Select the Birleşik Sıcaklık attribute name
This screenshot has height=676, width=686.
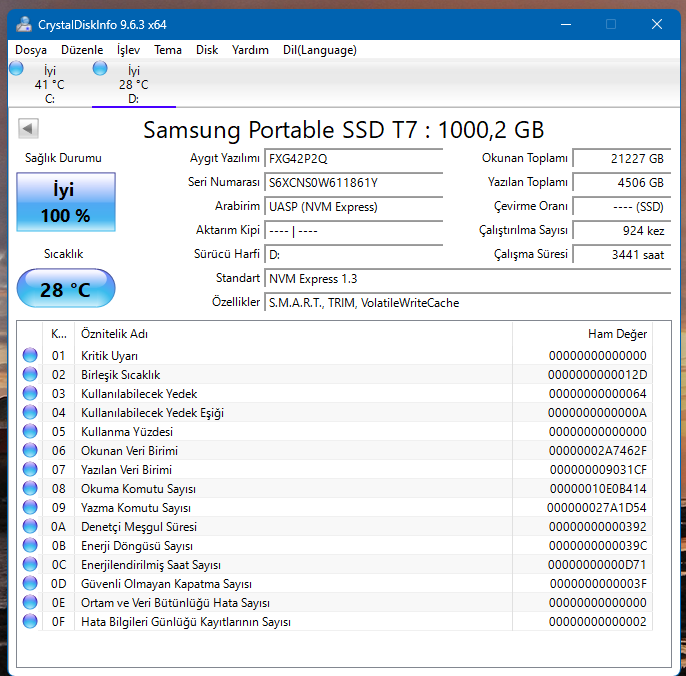[x=120, y=375]
